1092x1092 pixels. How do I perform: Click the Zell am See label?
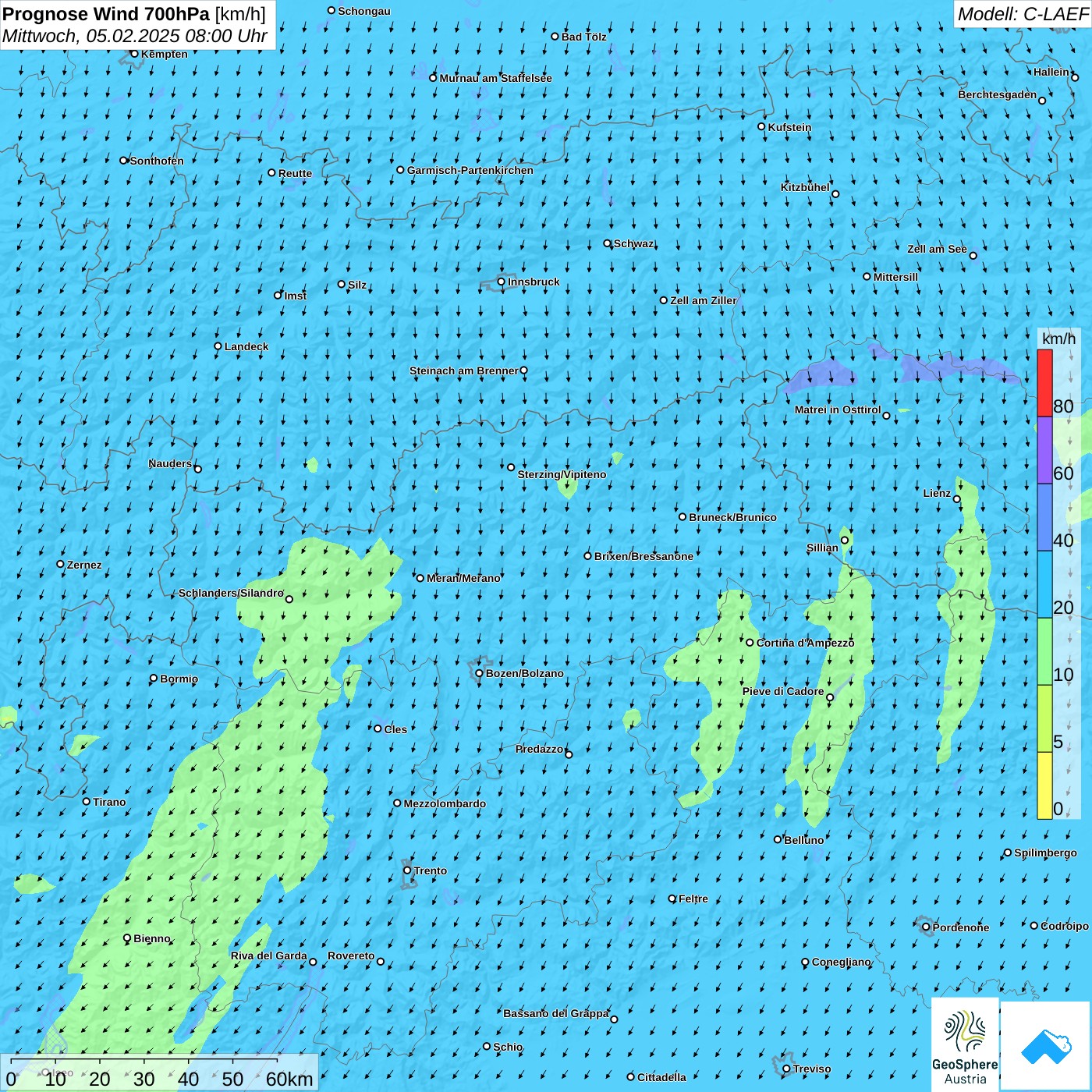click(x=937, y=249)
